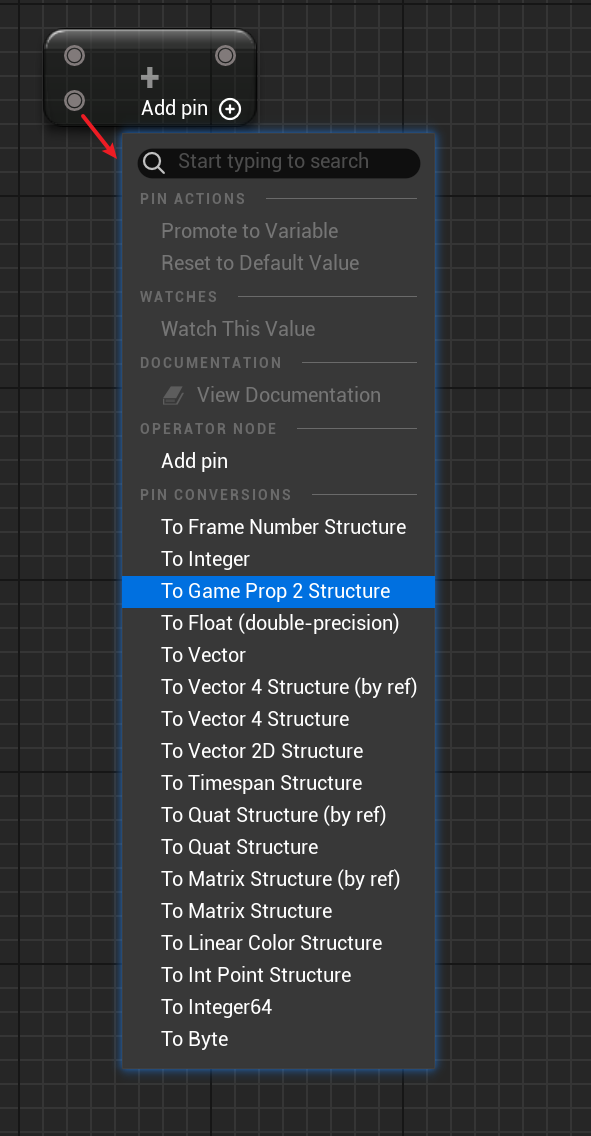Convert pin To Frame Number Structure
591x1136 pixels.
pos(278,527)
